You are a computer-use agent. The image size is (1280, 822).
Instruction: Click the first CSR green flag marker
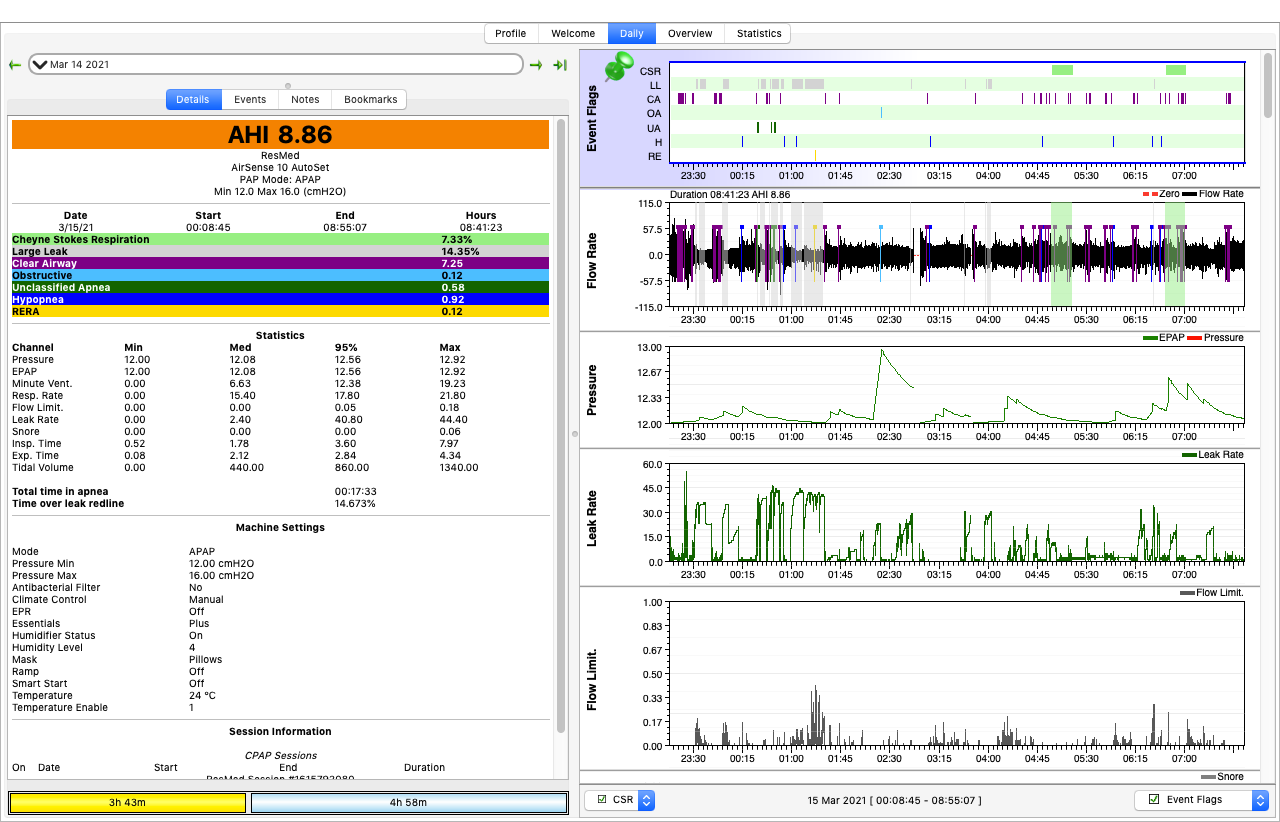1062,70
